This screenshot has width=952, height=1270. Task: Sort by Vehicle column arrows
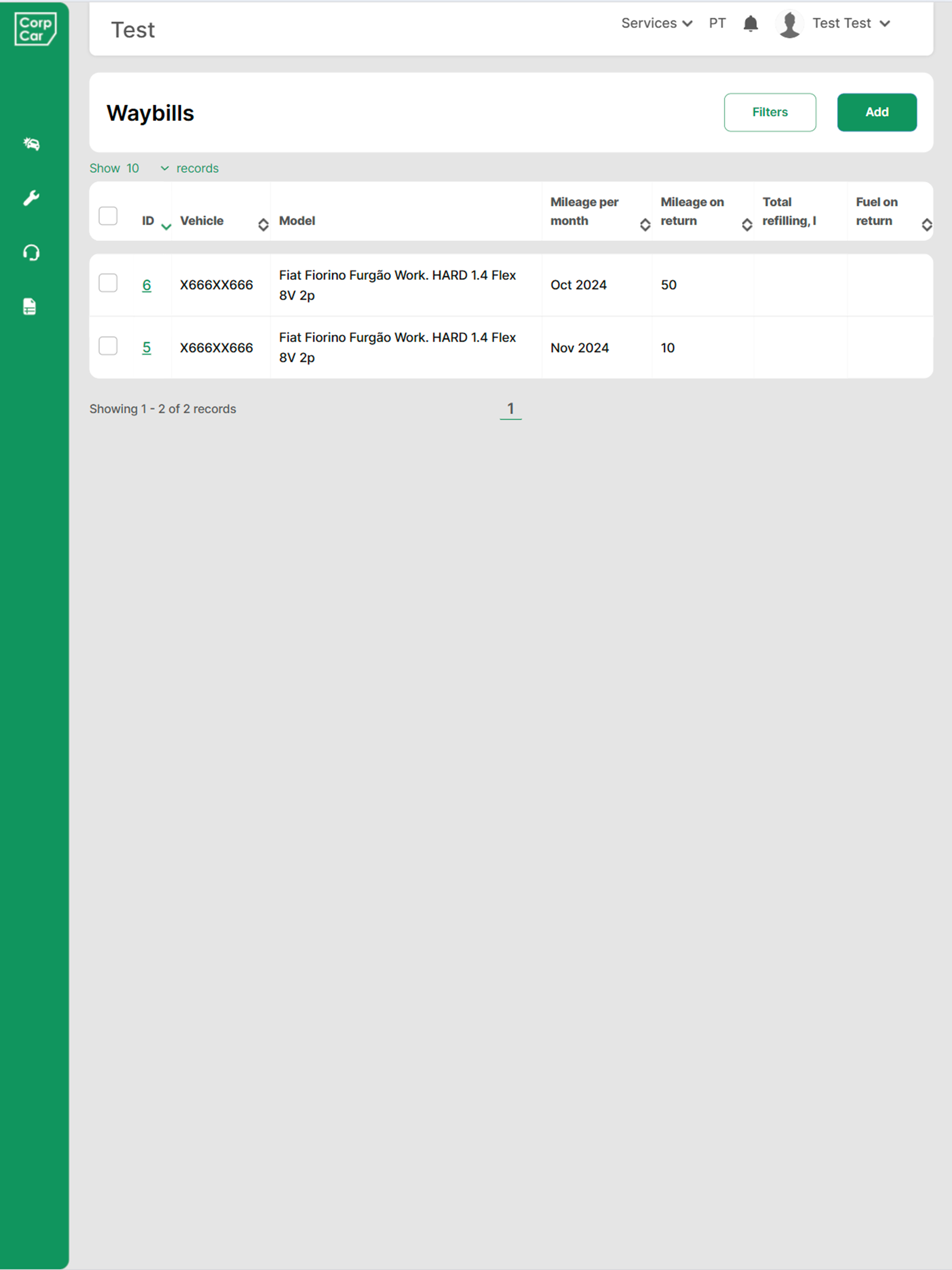point(263,224)
